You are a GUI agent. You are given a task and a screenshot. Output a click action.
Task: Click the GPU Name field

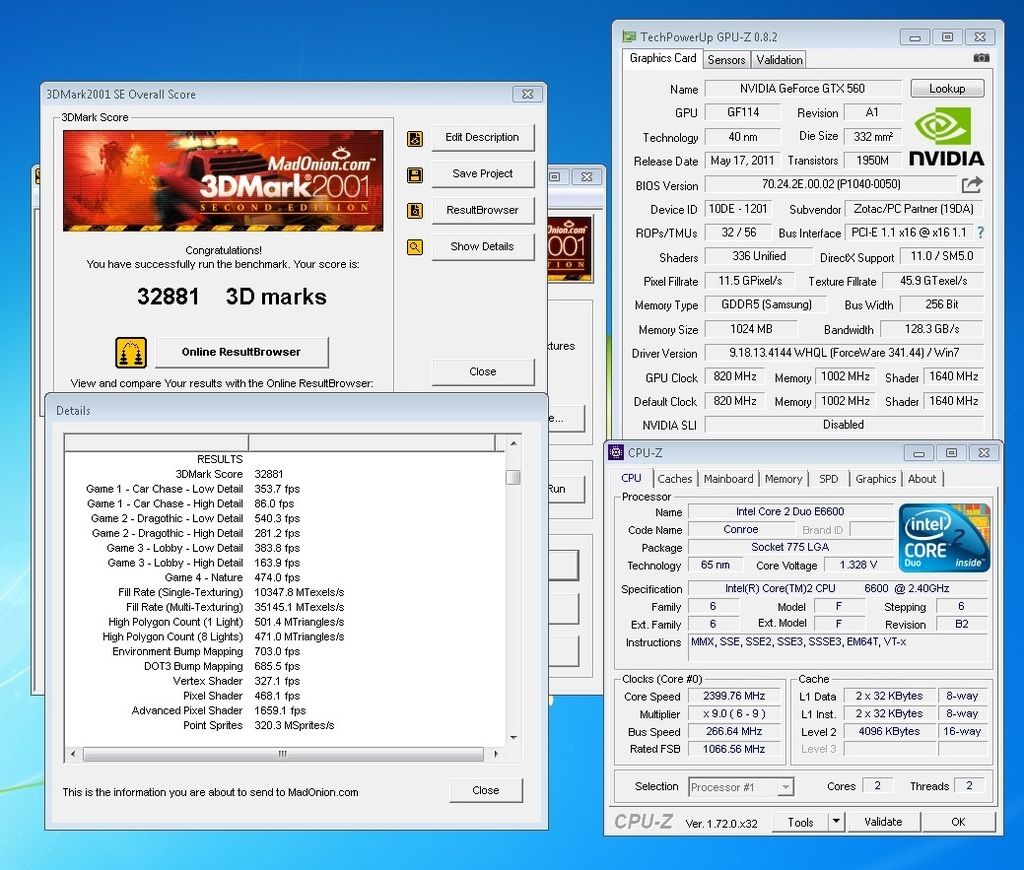click(x=803, y=89)
